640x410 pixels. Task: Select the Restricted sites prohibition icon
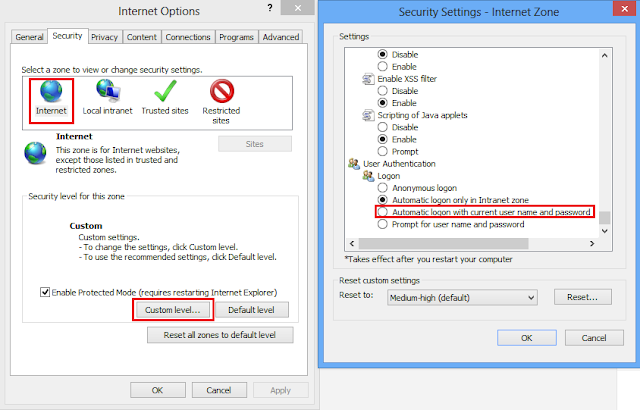(222, 91)
